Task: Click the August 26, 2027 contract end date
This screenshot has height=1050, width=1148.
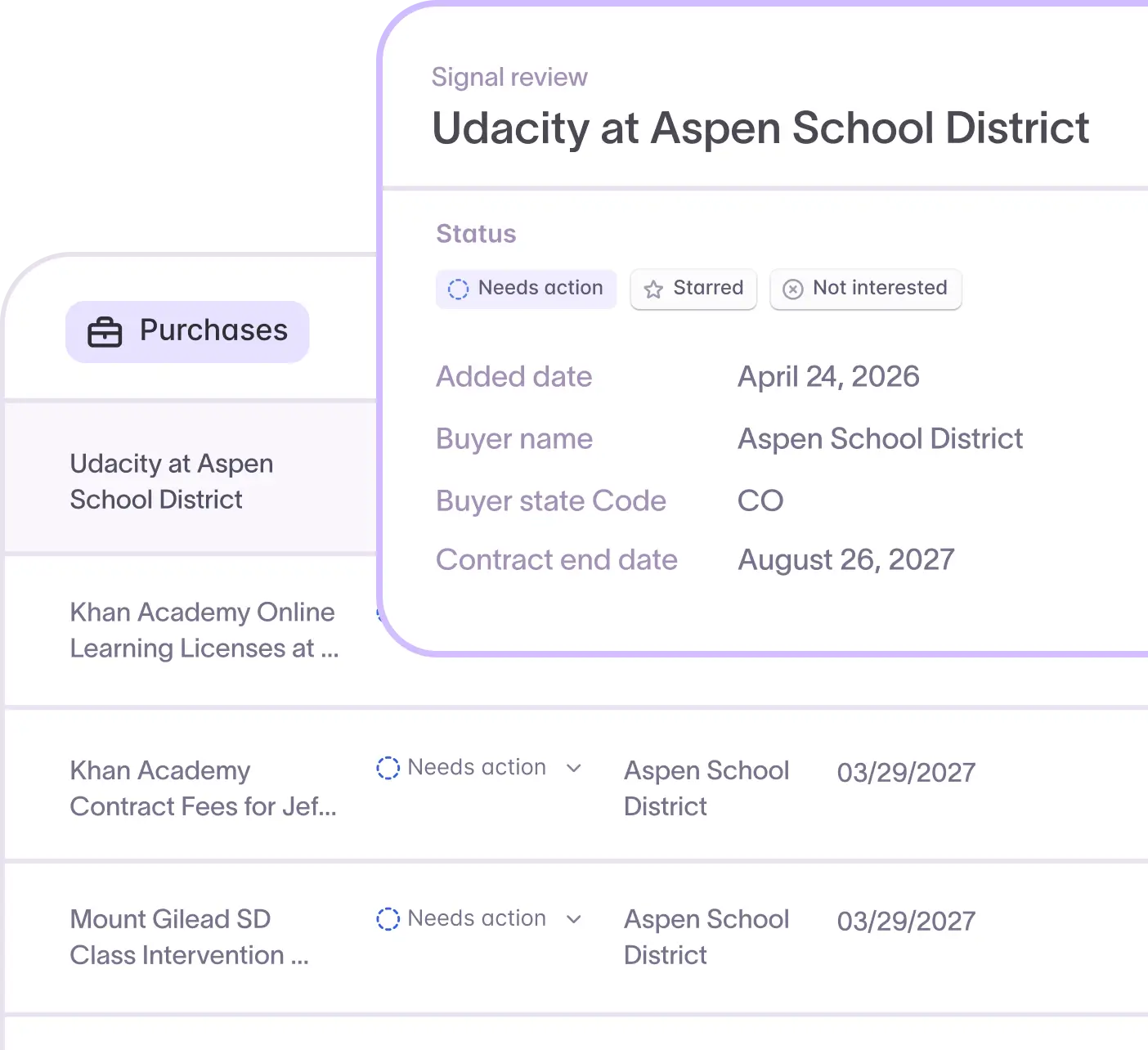Action: pos(846,560)
